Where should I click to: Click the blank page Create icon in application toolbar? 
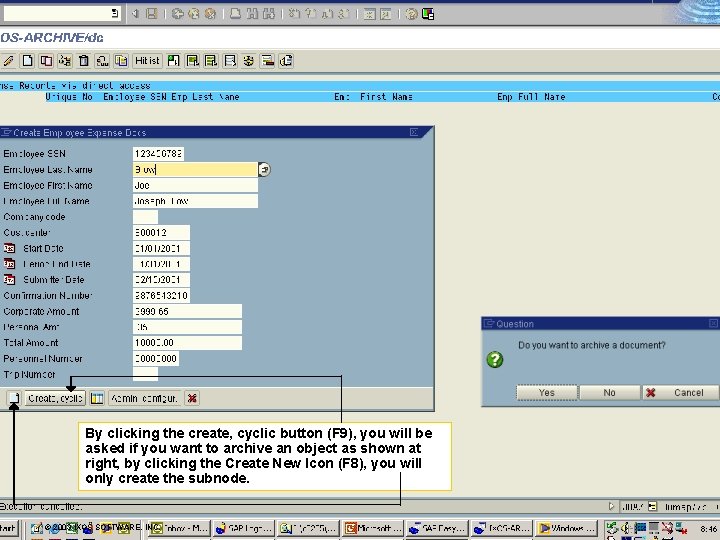(28, 61)
